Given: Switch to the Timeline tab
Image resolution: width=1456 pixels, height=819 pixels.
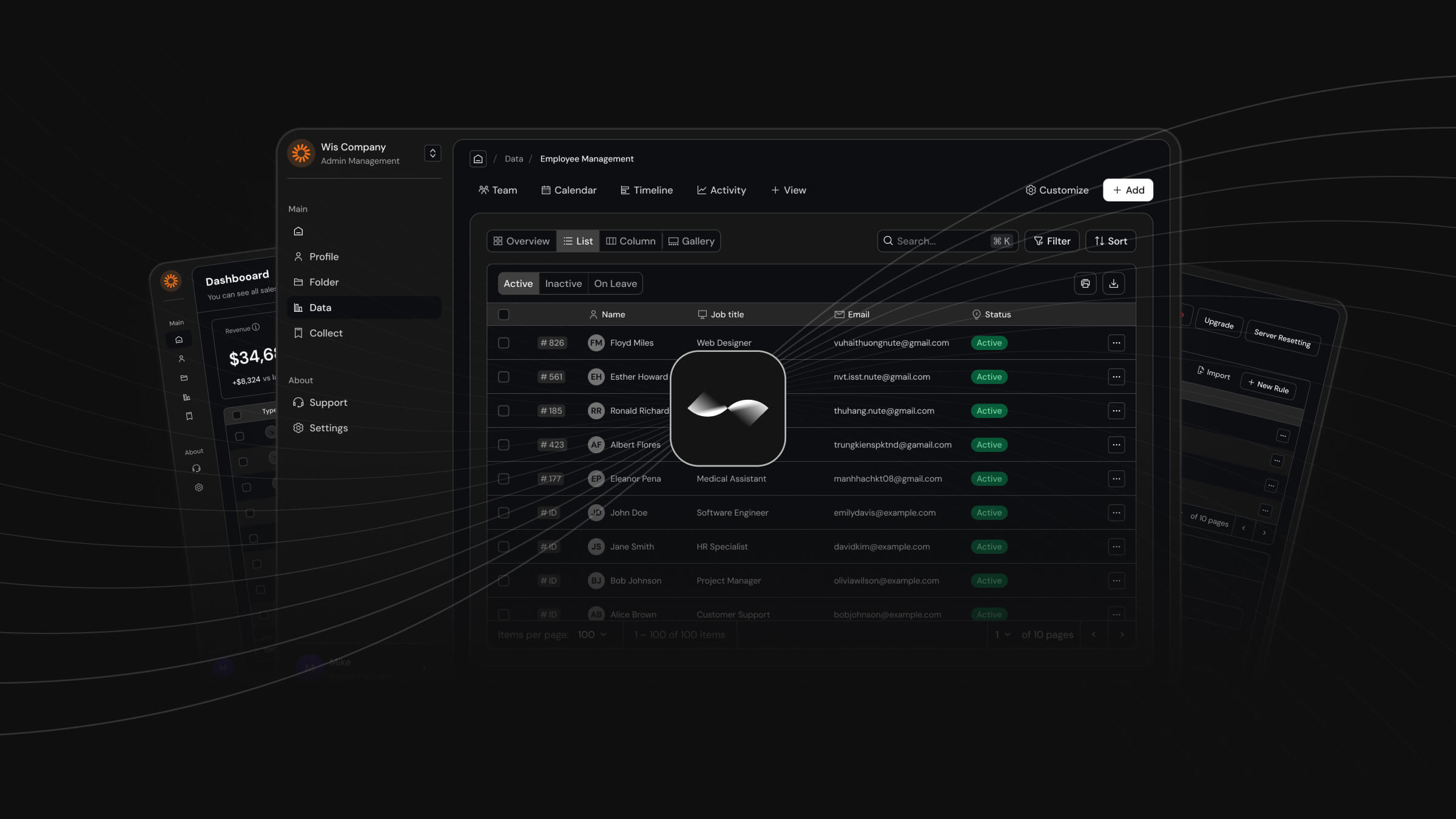Looking at the screenshot, I should tap(646, 190).
